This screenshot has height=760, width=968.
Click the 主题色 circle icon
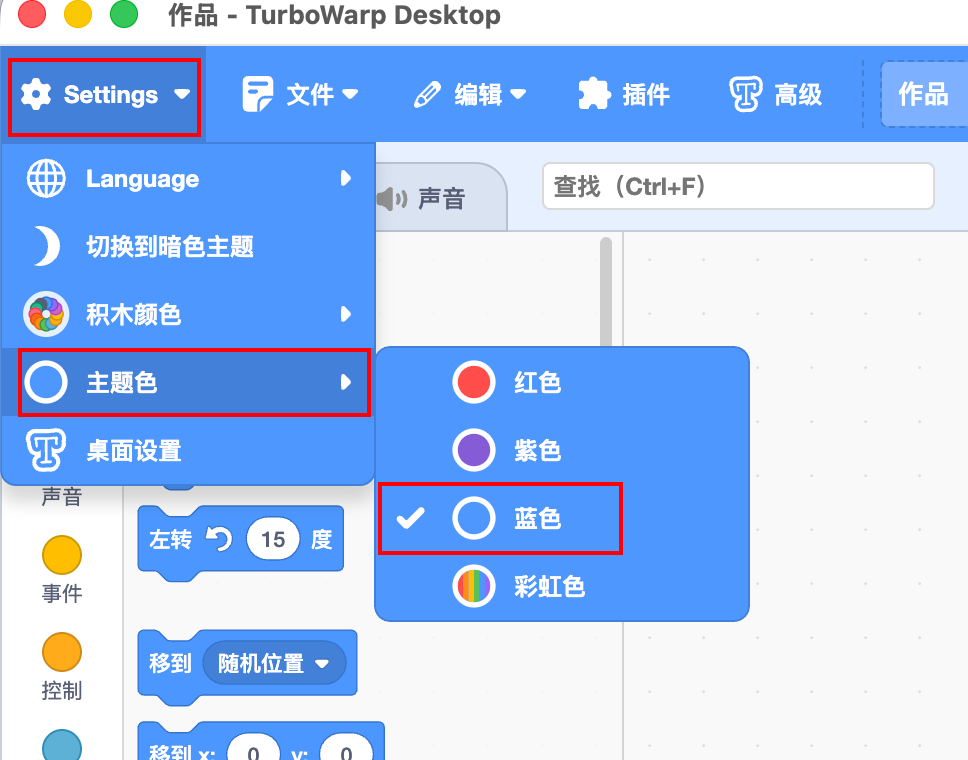point(46,382)
